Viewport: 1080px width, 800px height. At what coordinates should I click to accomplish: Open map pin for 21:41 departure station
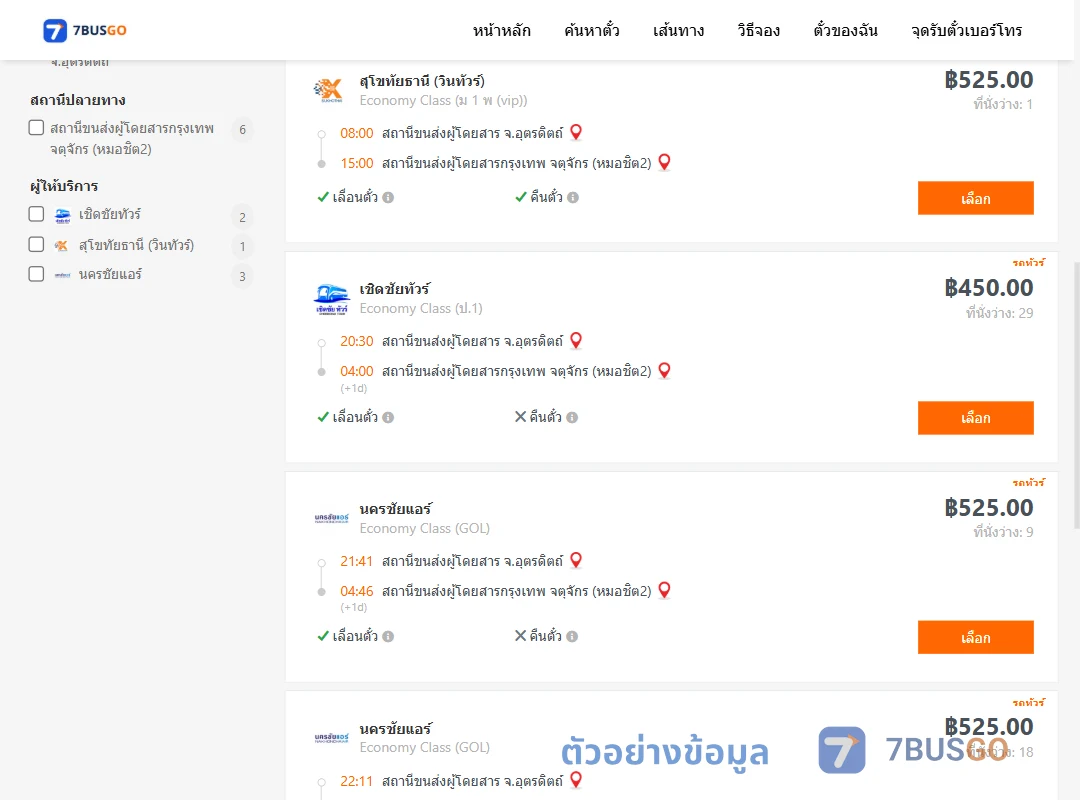pos(577,560)
